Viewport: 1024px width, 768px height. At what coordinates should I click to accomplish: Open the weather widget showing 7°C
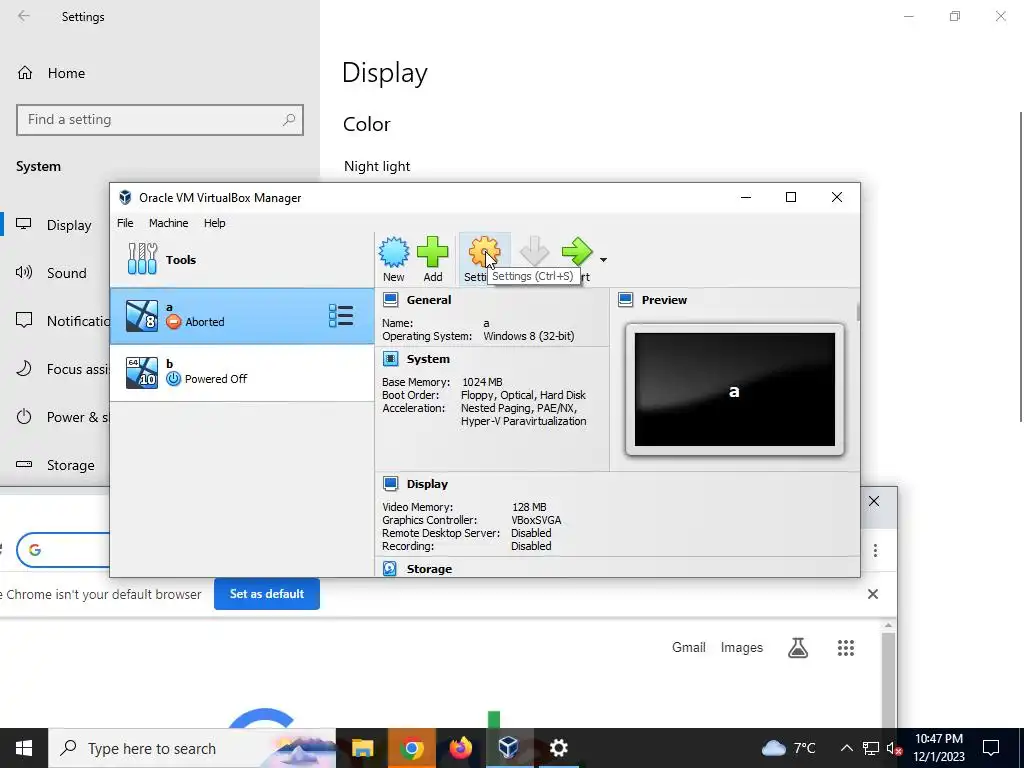point(789,748)
